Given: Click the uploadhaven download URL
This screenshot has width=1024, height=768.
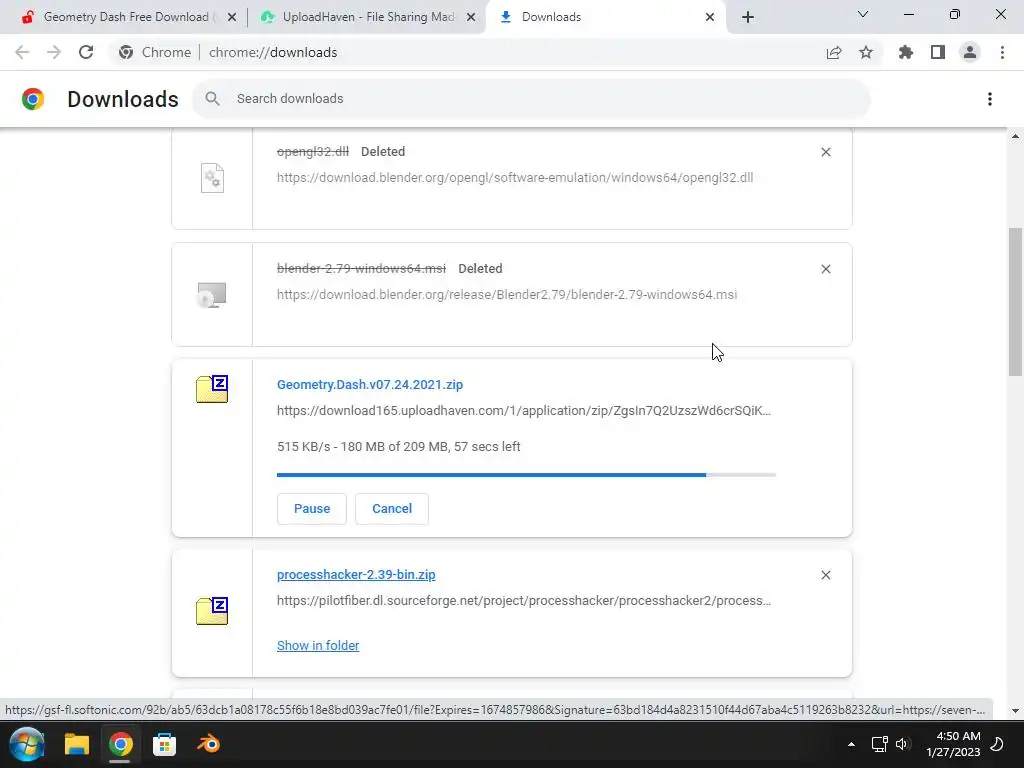Looking at the screenshot, I should click(x=524, y=411).
